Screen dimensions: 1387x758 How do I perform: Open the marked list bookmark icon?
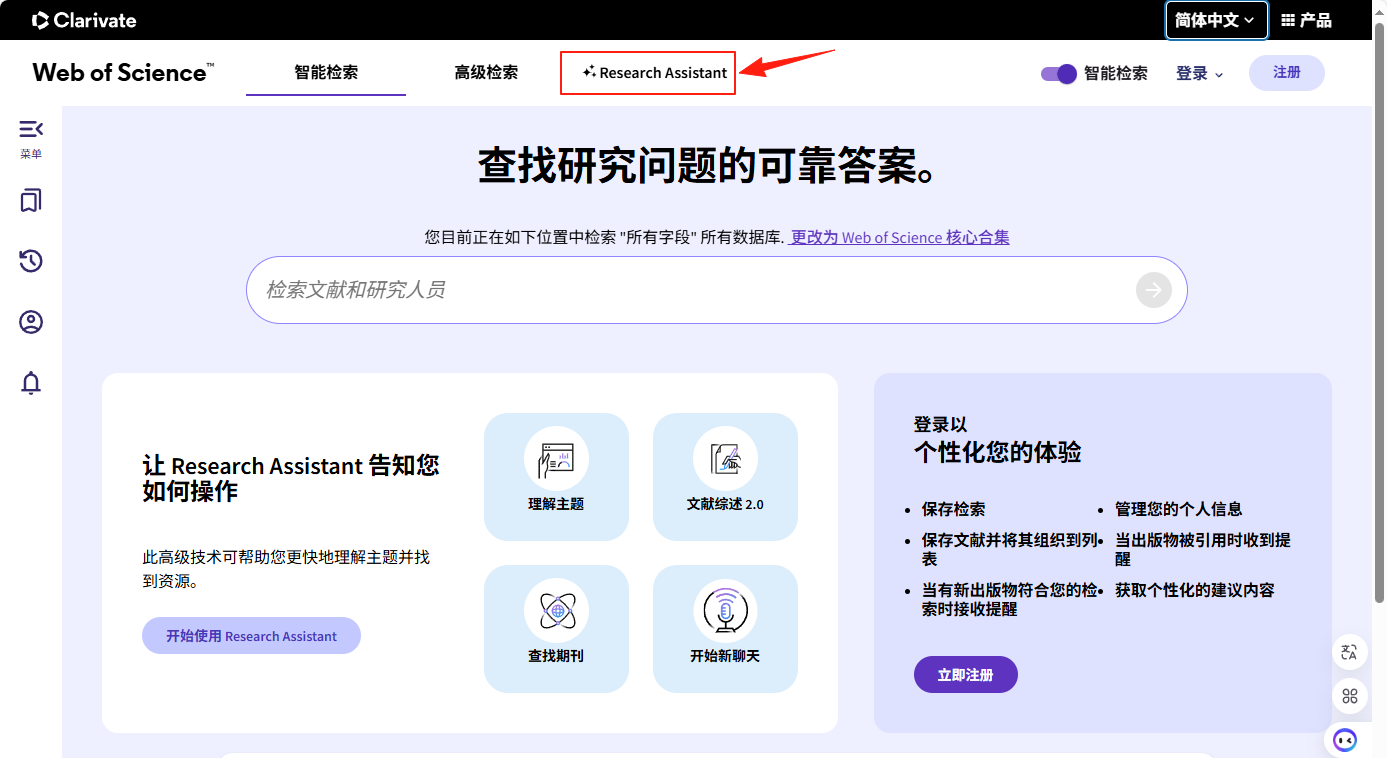[31, 201]
